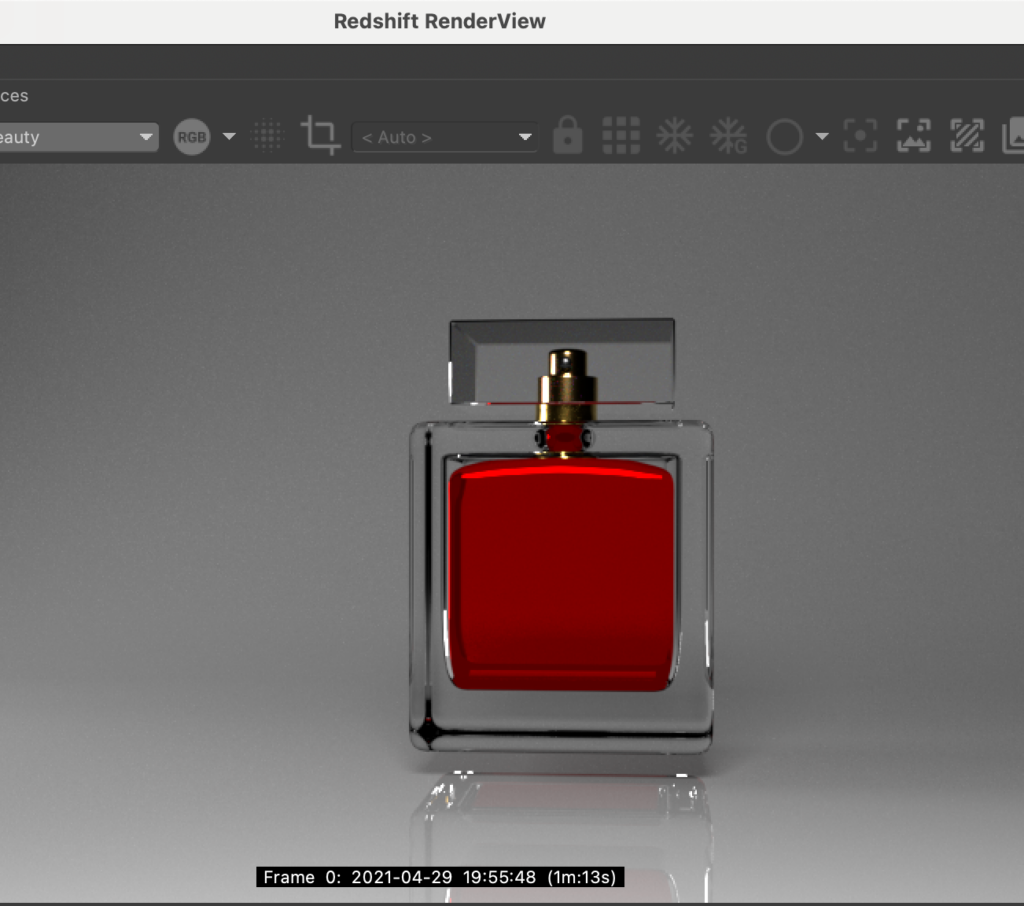Expand the arrow beside the circle icon
Image resolution: width=1024 pixels, height=906 pixels.
[x=822, y=136]
